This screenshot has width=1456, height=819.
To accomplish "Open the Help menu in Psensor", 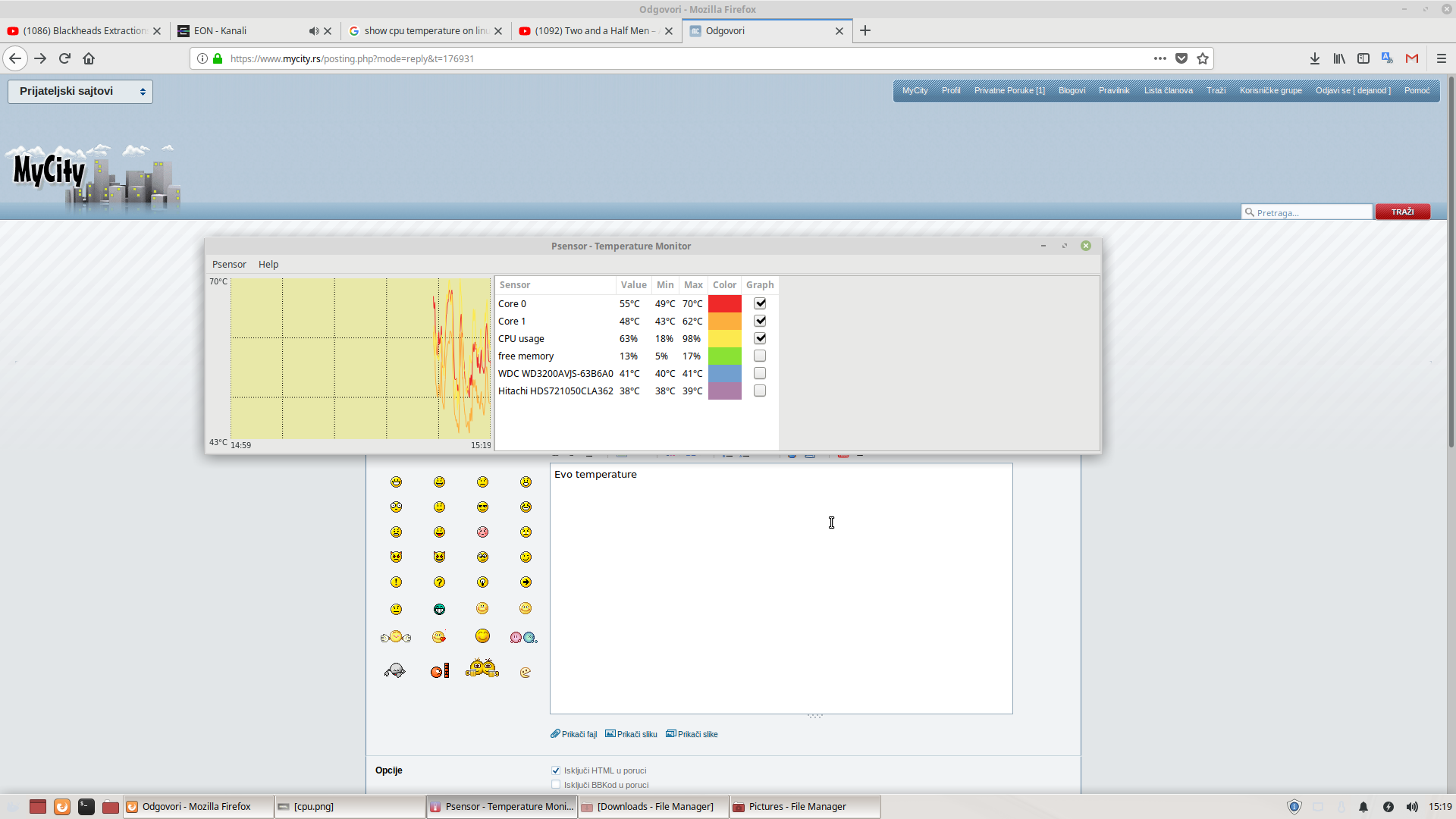I will coord(268,264).
